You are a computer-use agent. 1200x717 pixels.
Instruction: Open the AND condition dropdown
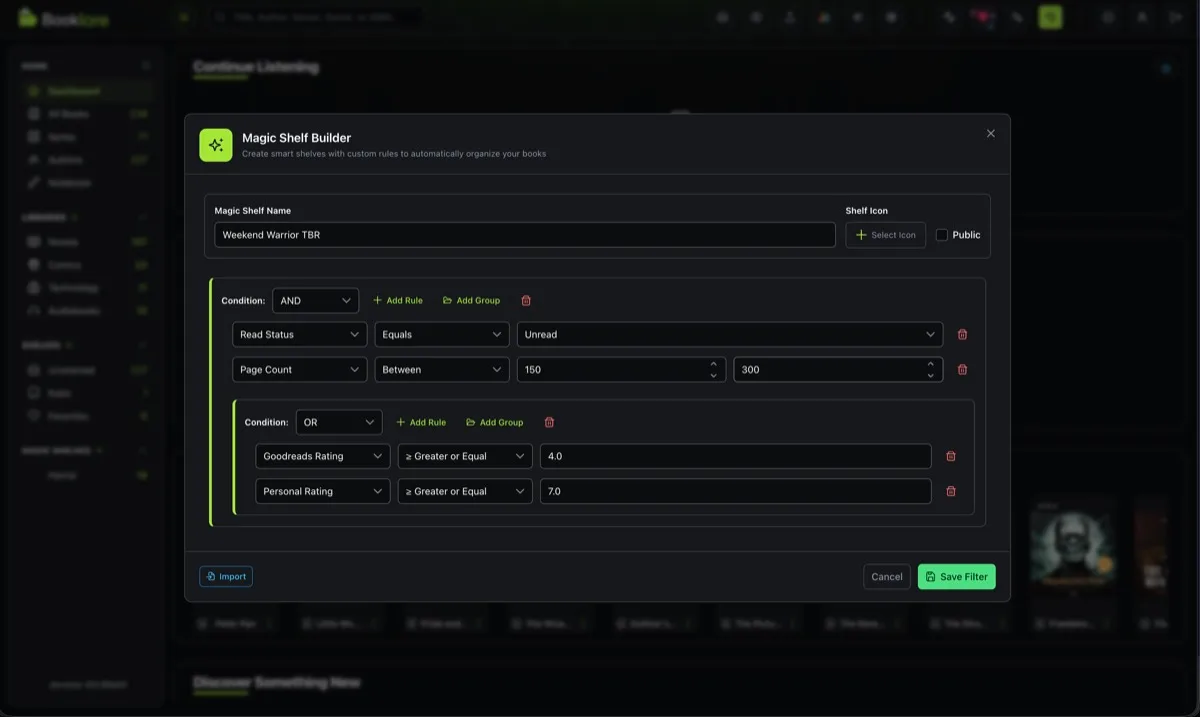(x=315, y=300)
